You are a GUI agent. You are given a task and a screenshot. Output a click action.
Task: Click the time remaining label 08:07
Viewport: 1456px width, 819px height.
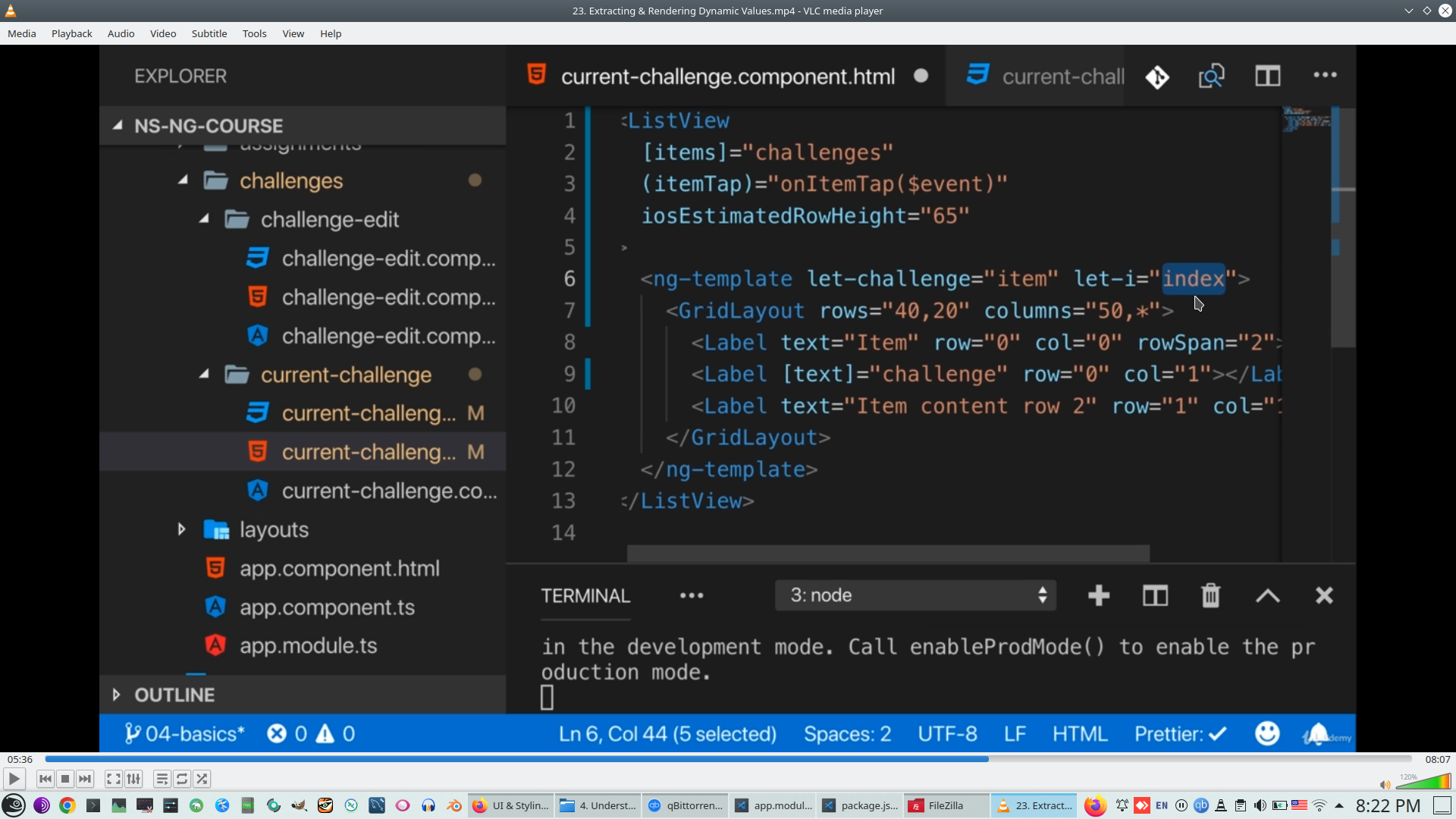tap(1437, 759)
